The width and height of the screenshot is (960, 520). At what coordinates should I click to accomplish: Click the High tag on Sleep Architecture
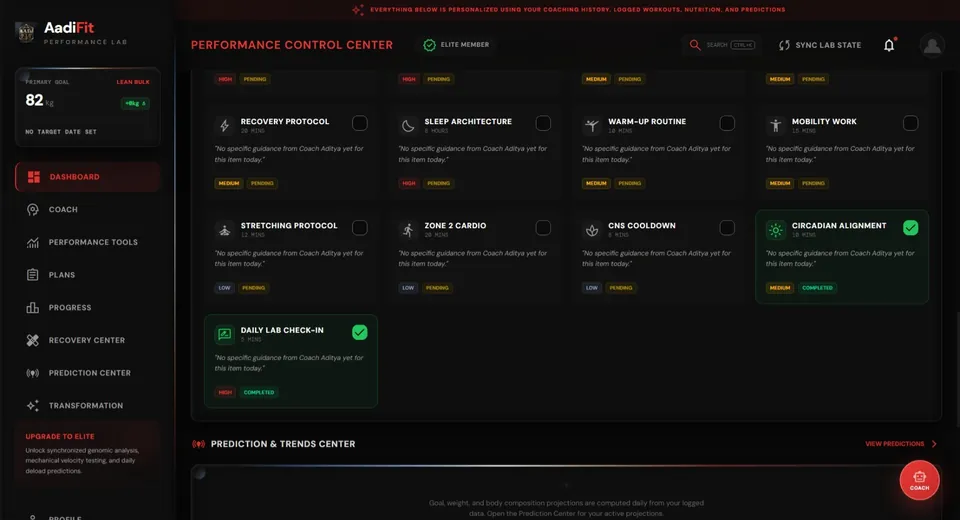coord(408,183)
